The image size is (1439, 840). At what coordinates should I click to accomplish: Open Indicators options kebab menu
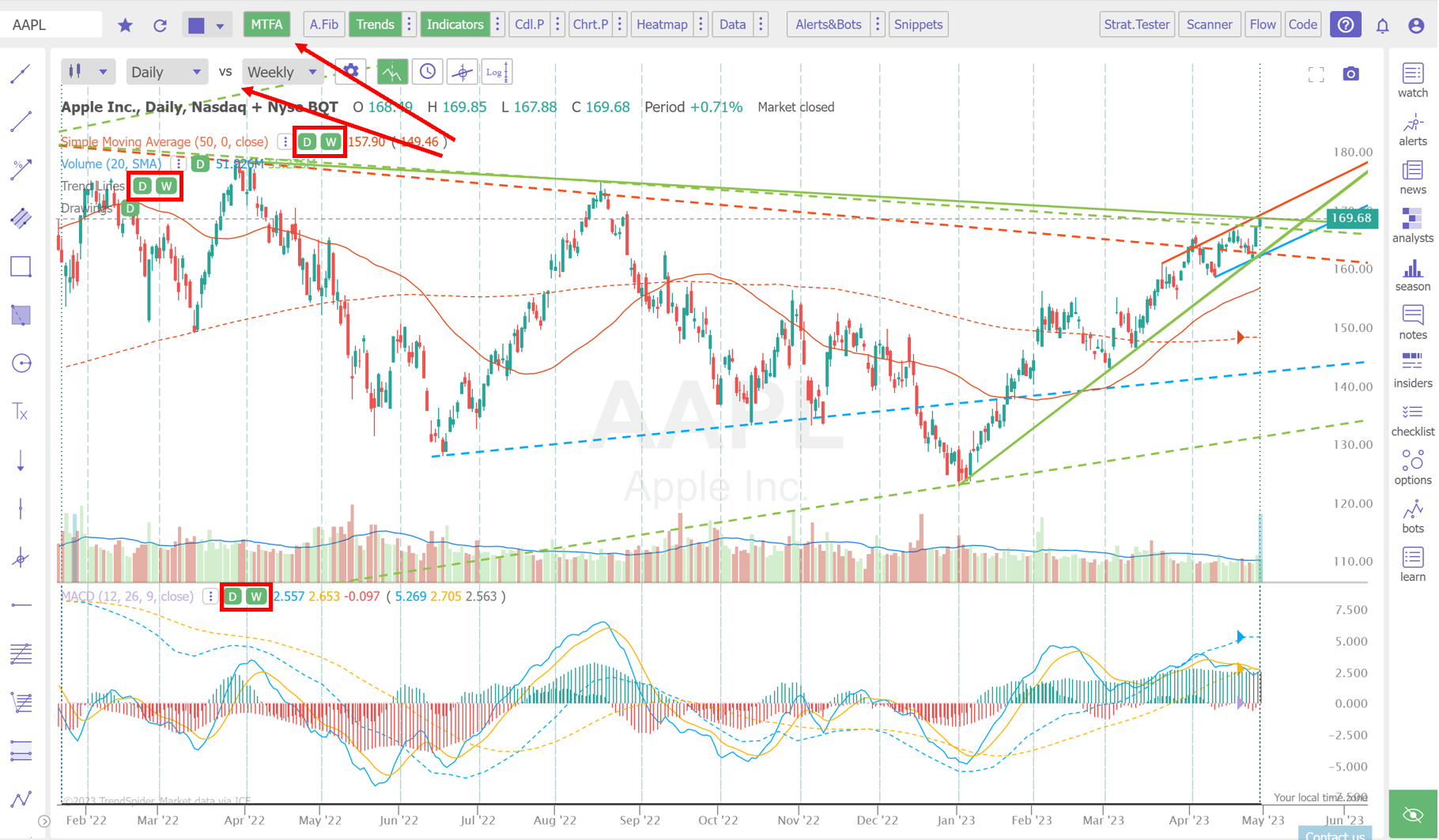497,24
